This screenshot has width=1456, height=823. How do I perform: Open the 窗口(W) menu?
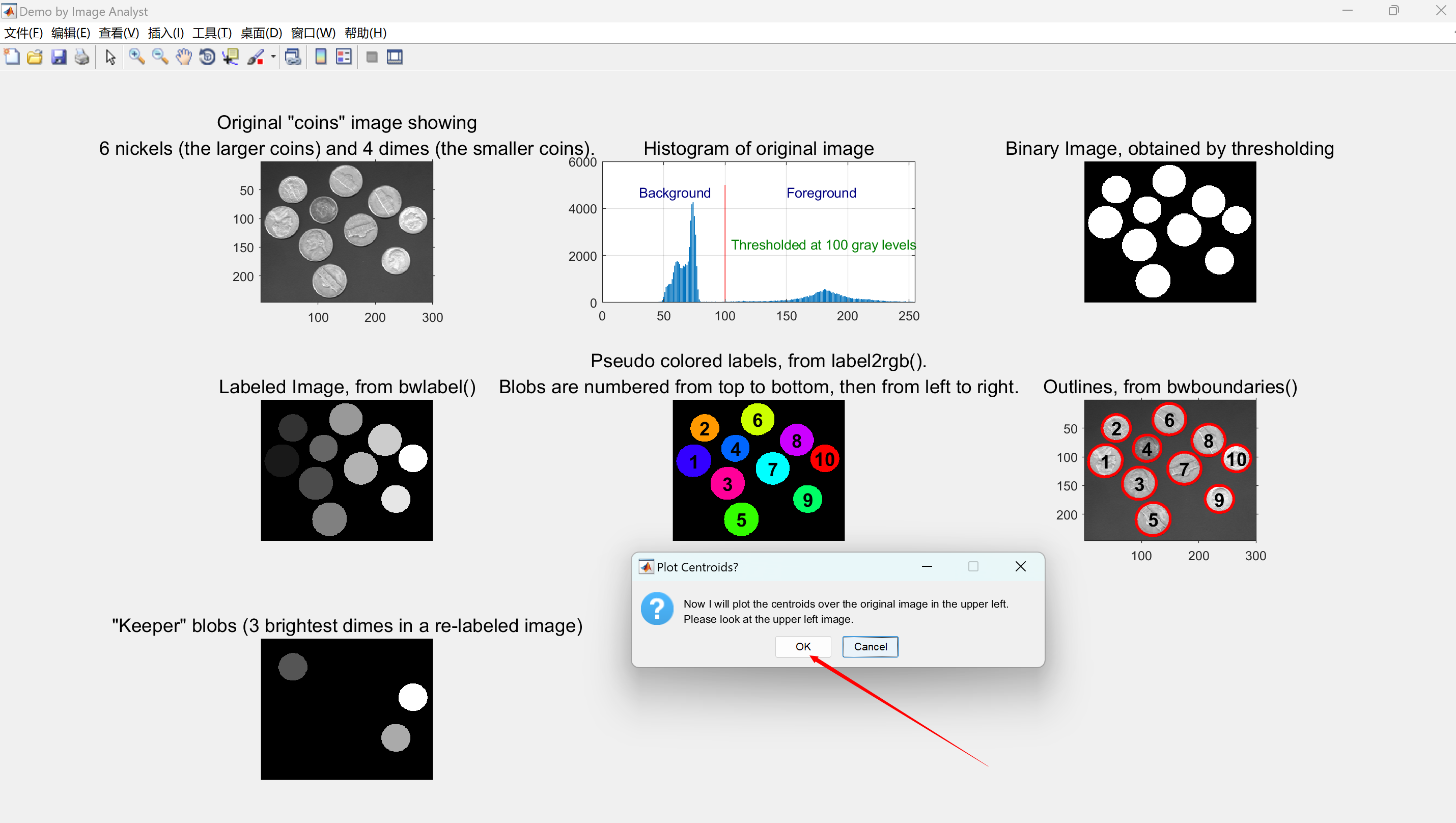click(x=313, y=33)
